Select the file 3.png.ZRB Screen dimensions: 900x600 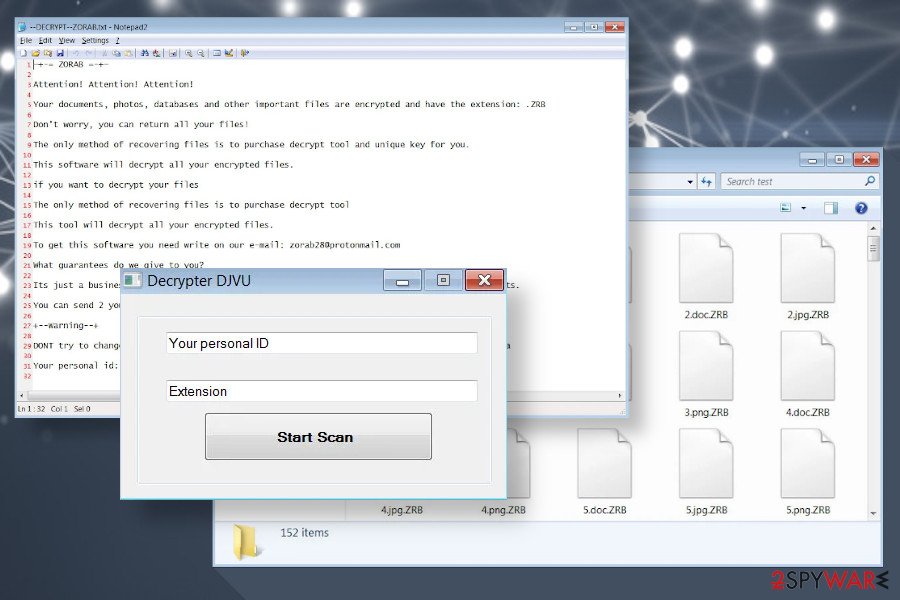[x=706, y=374]
